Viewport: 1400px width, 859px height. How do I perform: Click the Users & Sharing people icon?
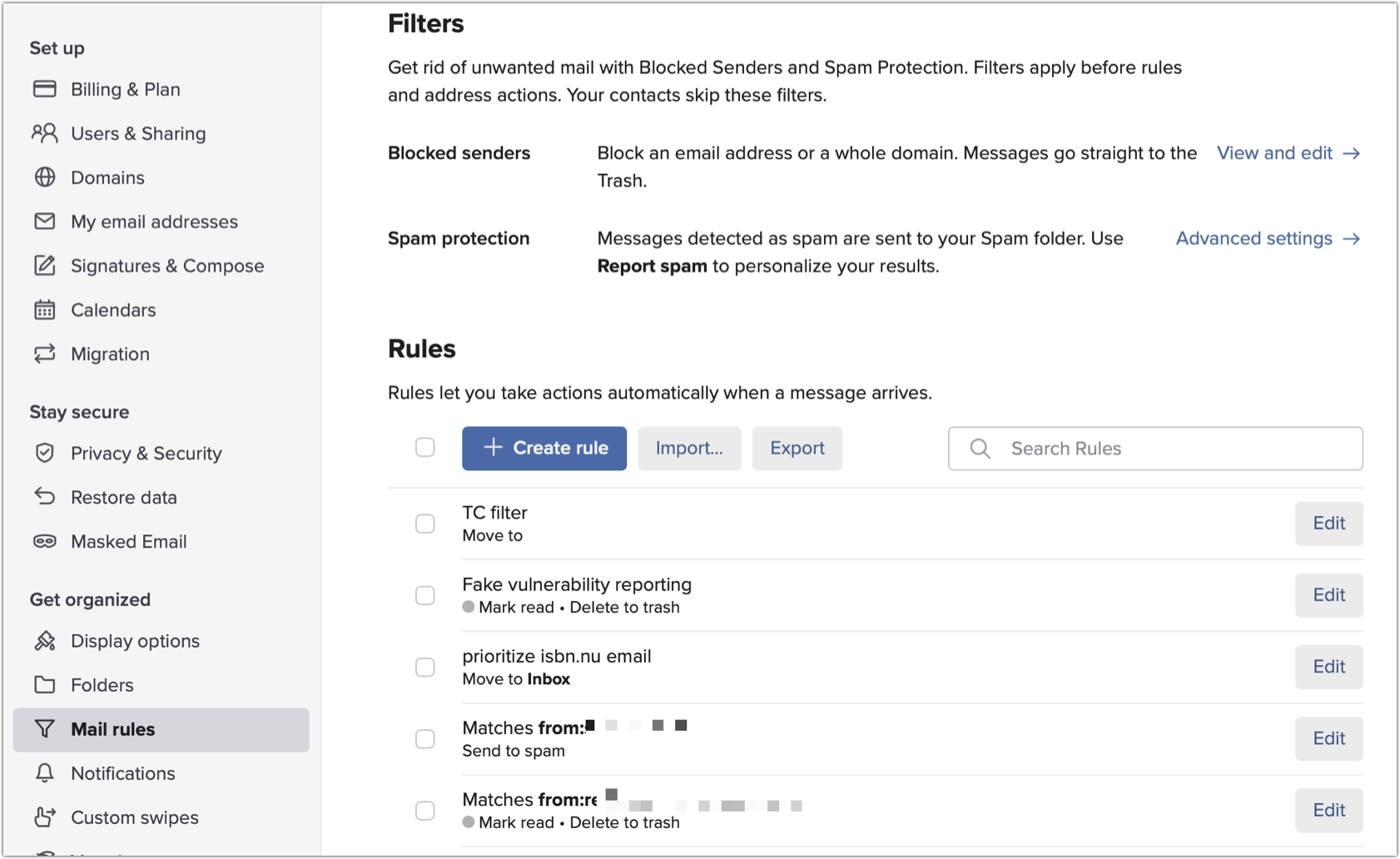45,133
